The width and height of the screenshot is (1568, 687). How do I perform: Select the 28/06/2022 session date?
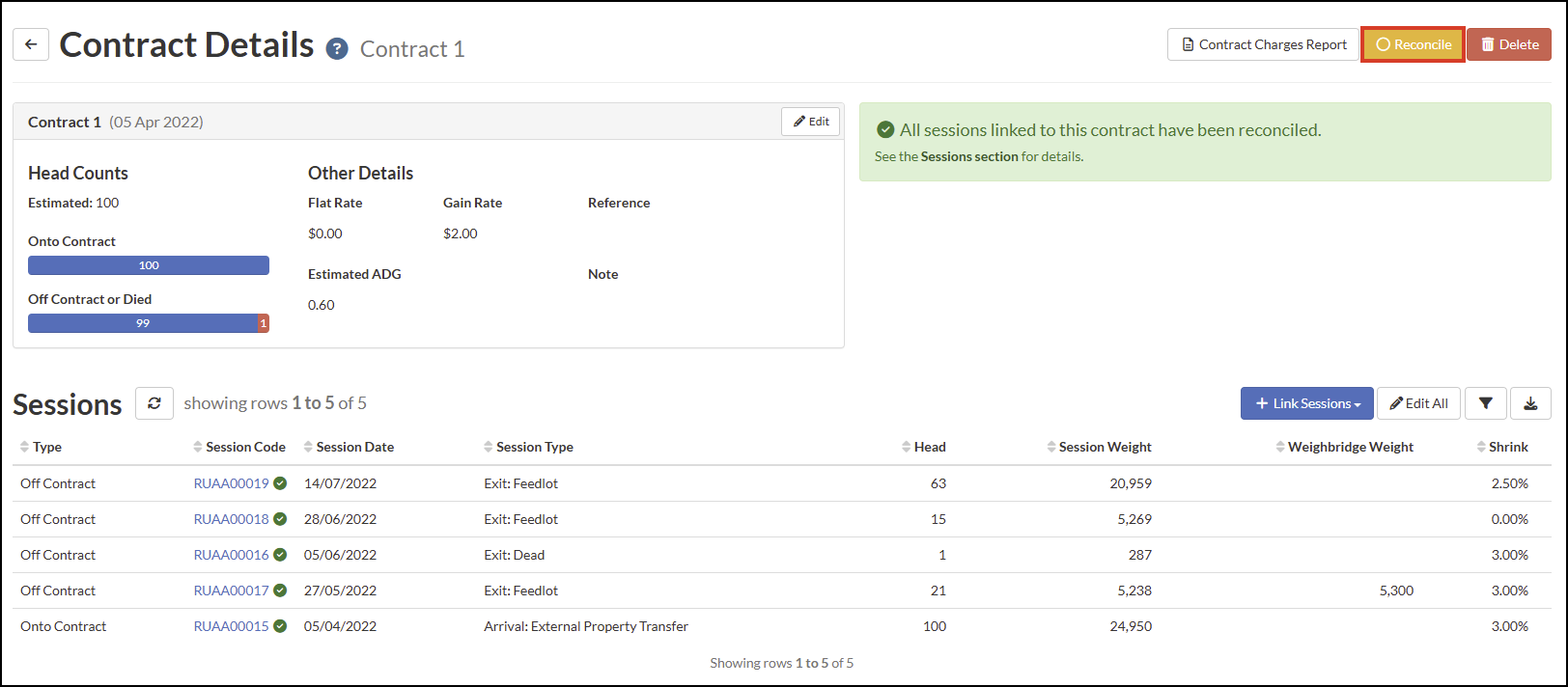340,519
